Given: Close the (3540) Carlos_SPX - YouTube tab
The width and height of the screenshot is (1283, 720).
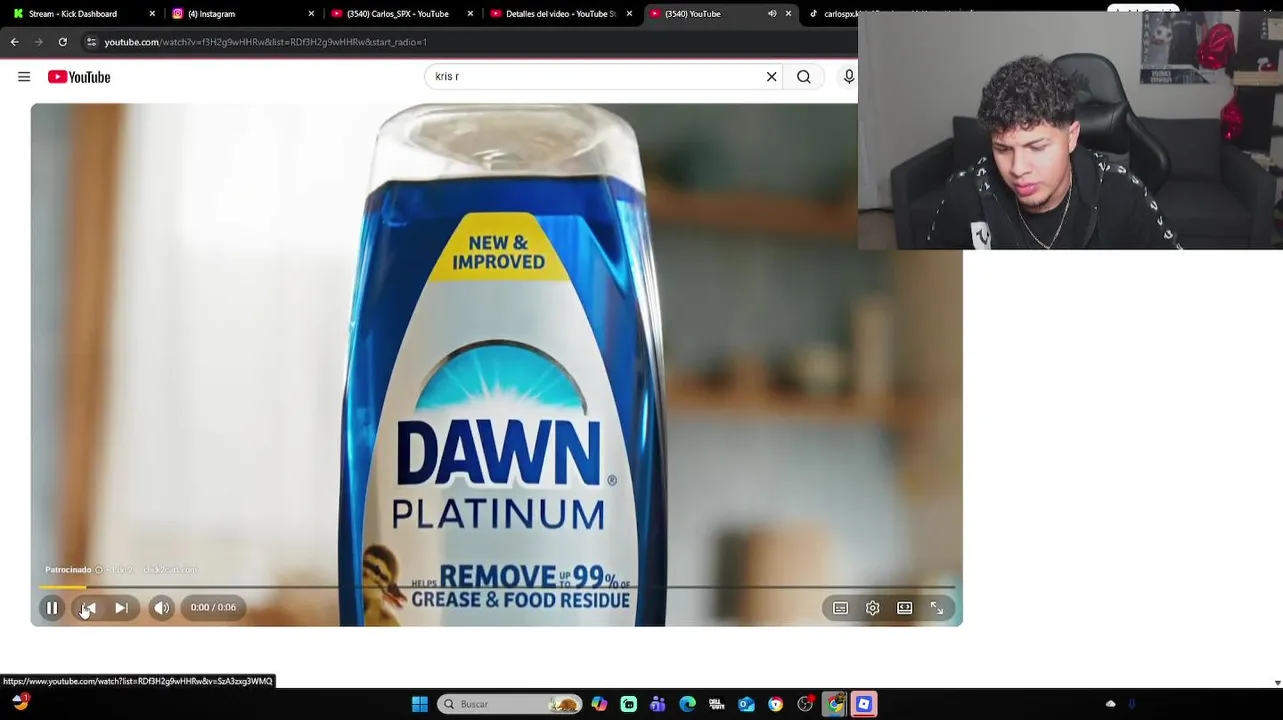Looking at the screenshot, I should click(470, 14).
